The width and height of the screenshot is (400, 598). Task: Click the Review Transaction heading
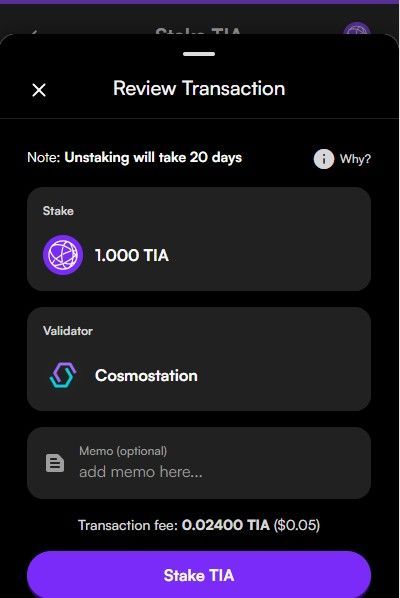[199, 88]
